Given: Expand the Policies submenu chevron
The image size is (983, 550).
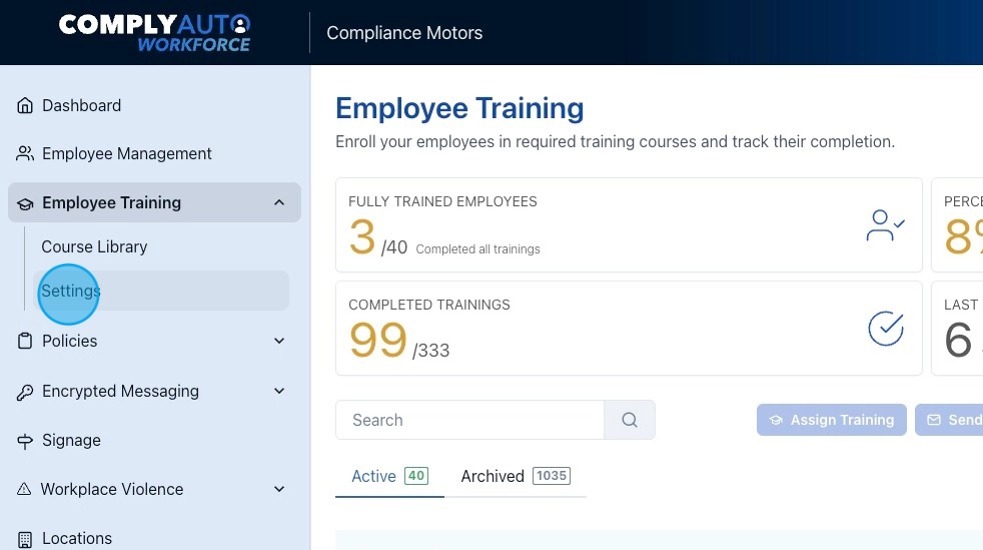Looking at the screenshot, I should point(279,341).
